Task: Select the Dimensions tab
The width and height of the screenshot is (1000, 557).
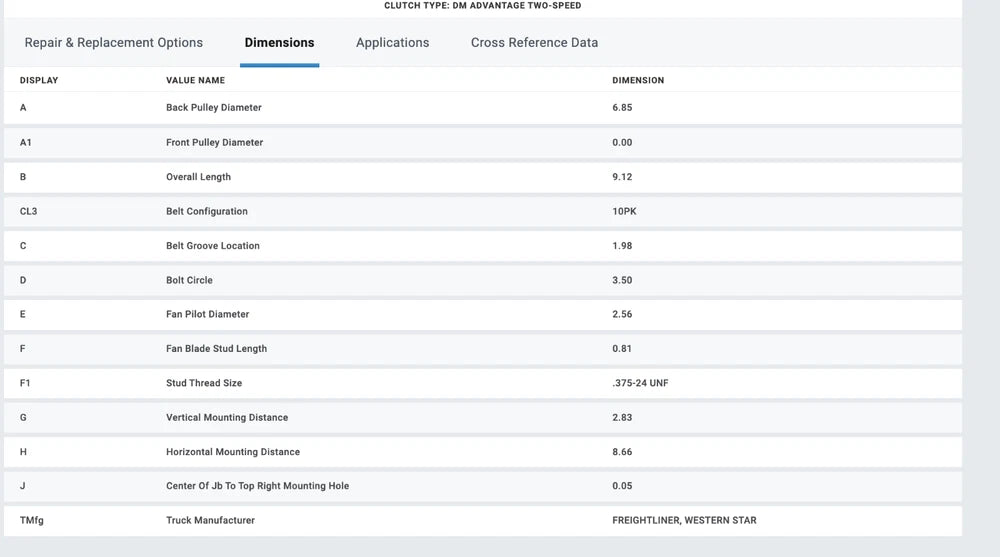Action: click(x=279, y=43)
